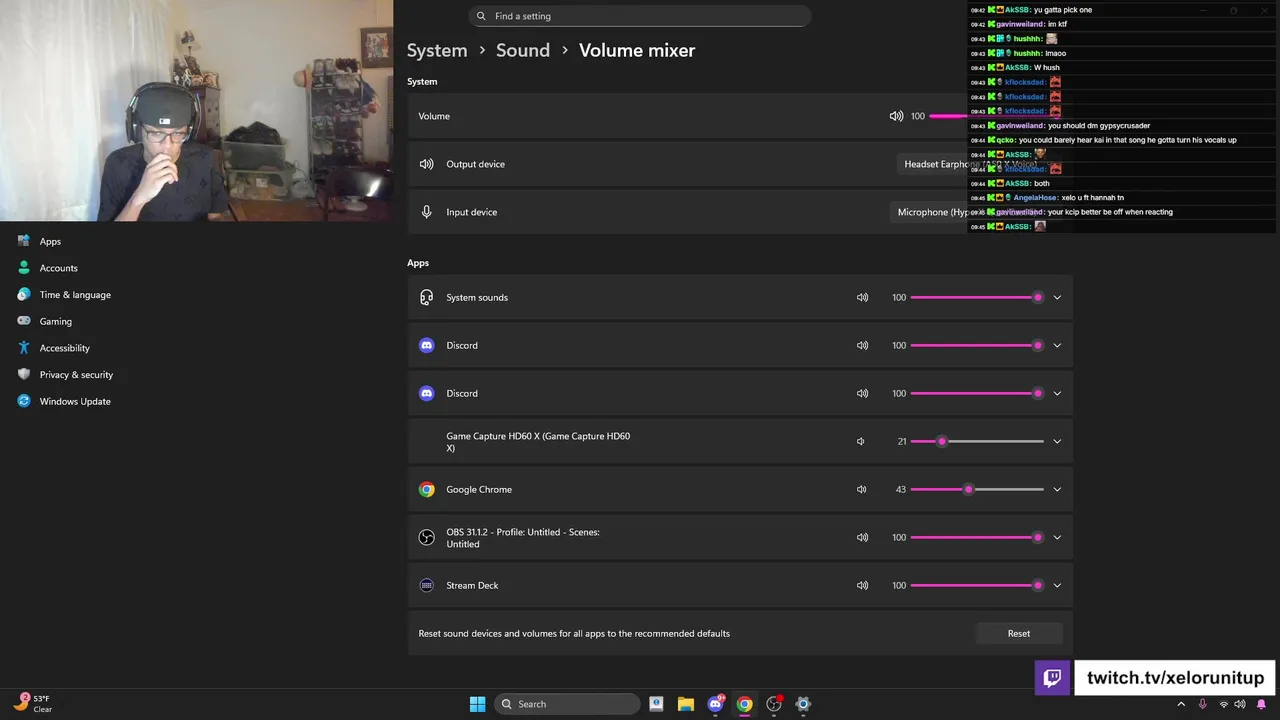The width and height of the screenshot is (1280, 720).
Task: Adjust System sounds volume slider
Action: tap(977, 297)
